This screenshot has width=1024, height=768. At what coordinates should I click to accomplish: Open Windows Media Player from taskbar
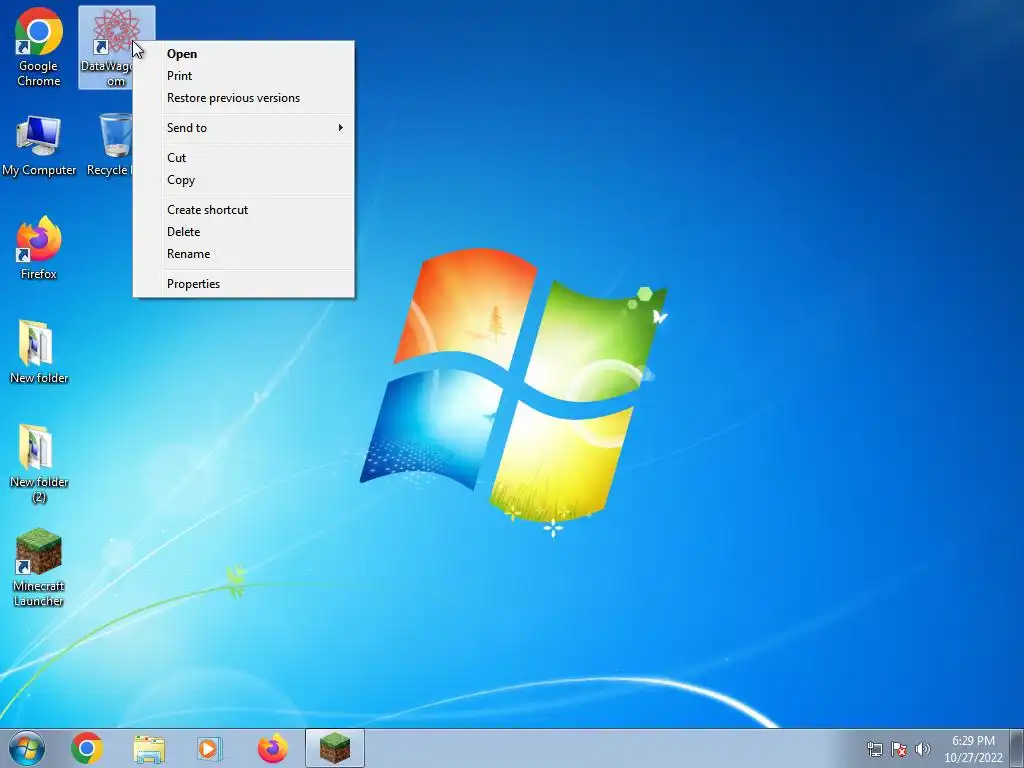click(210, 748)
